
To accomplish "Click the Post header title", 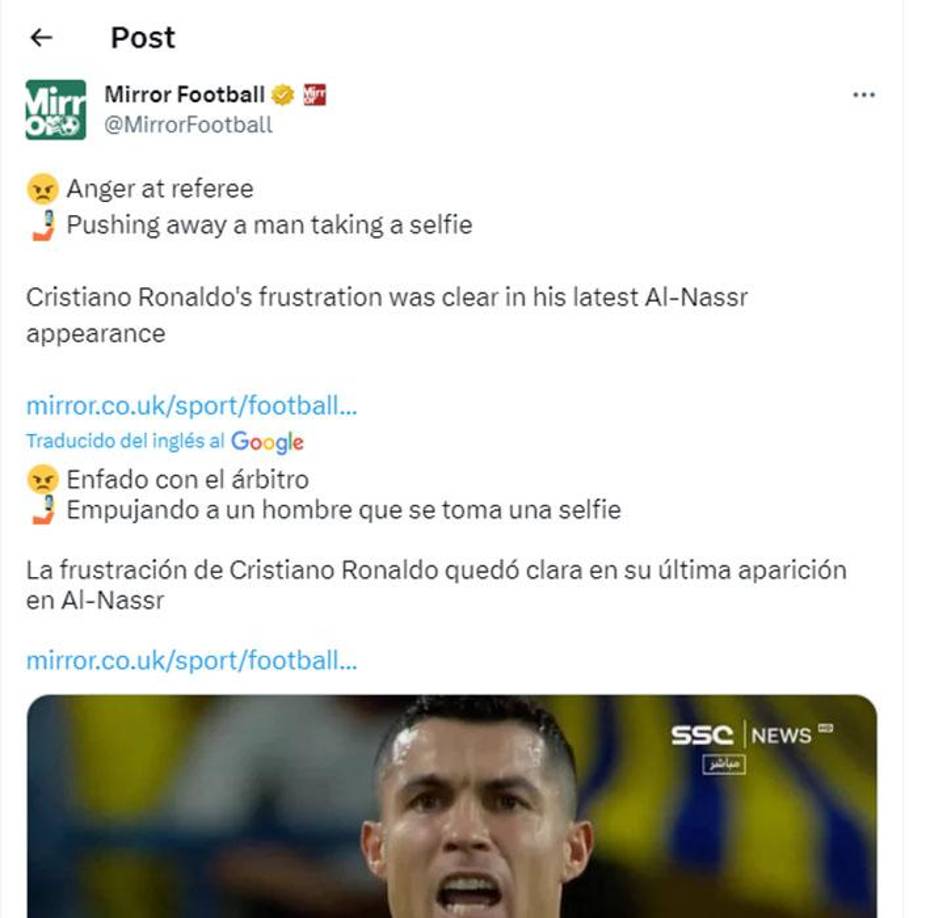I will (x=142, y=38).
